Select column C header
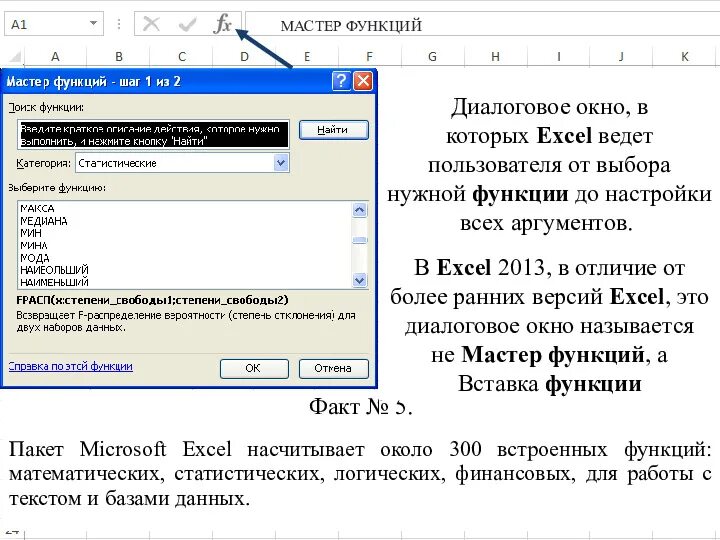The width and height of the screenshot is (720, 540). coord(181,56)
